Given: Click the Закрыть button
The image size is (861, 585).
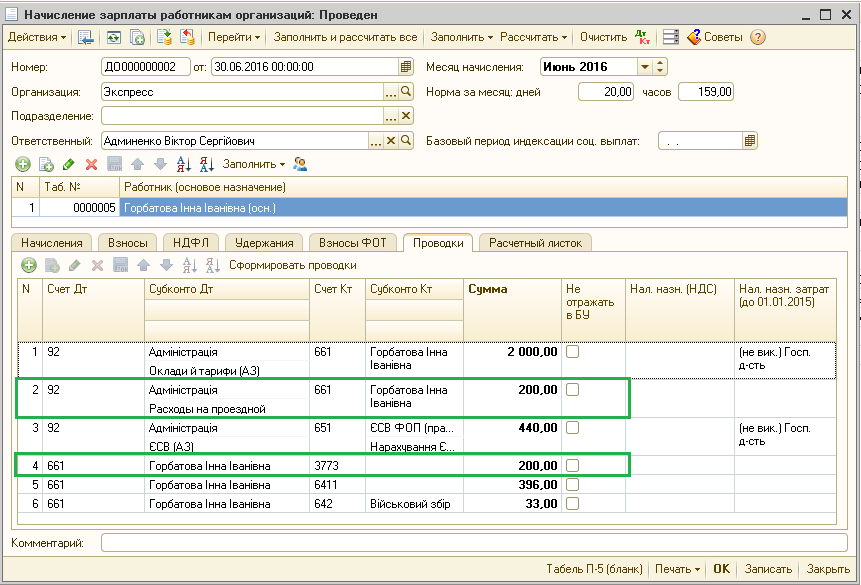Looking at the screenshot, I should click(x=828, y=569).
